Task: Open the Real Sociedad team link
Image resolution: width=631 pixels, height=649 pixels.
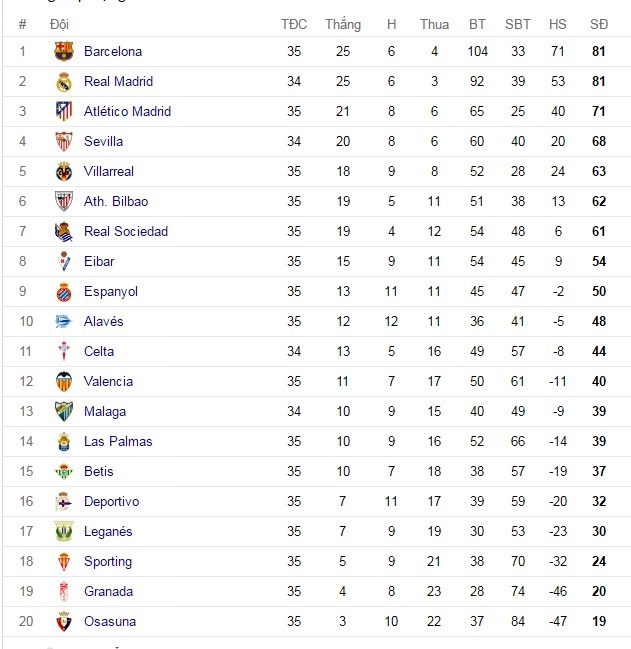Action: tap(126, 231)
